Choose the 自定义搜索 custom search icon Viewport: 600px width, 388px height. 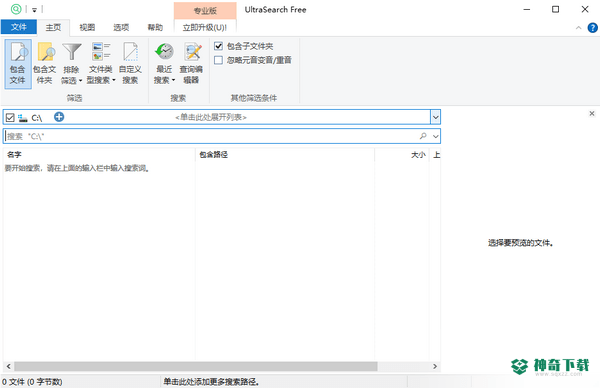(130, 64)
